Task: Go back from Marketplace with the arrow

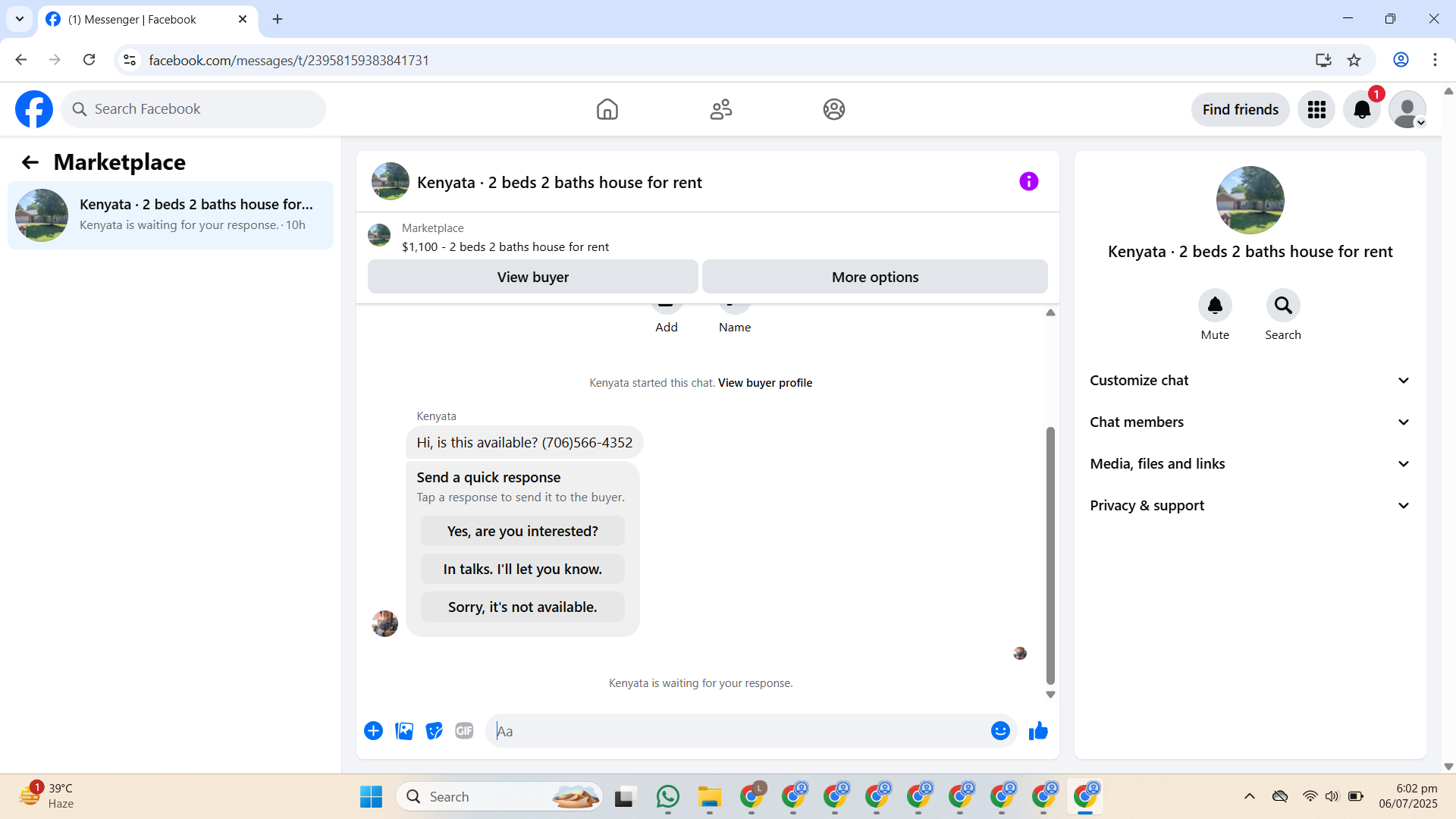Action: tap(30, 162)
